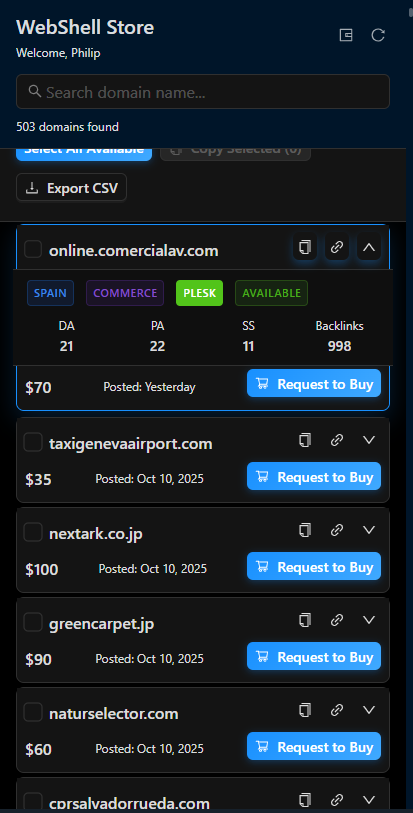Expand nextark.co.jp details

tap(368, 530)
